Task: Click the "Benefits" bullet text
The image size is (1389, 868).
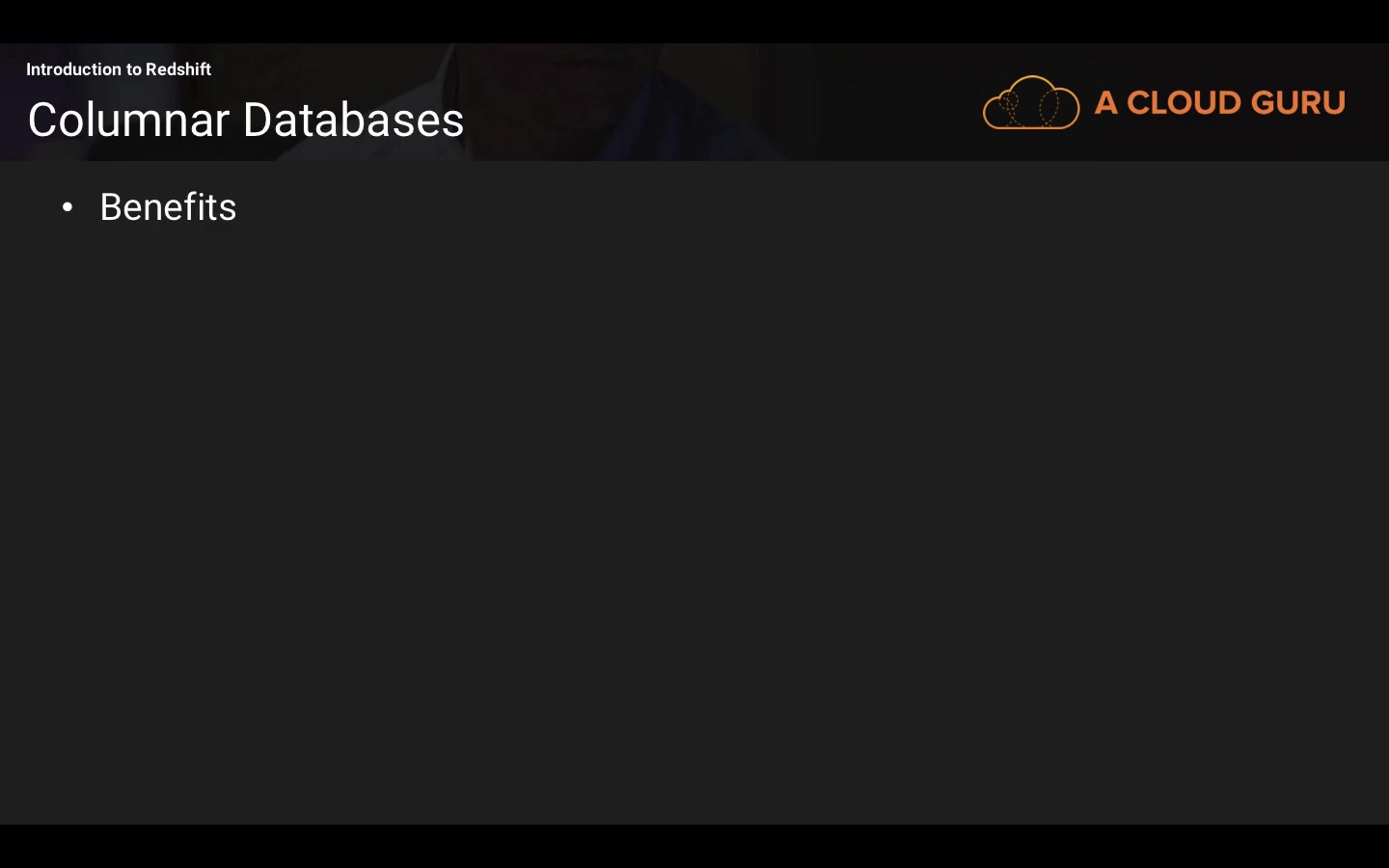Action: click(168, 207)
